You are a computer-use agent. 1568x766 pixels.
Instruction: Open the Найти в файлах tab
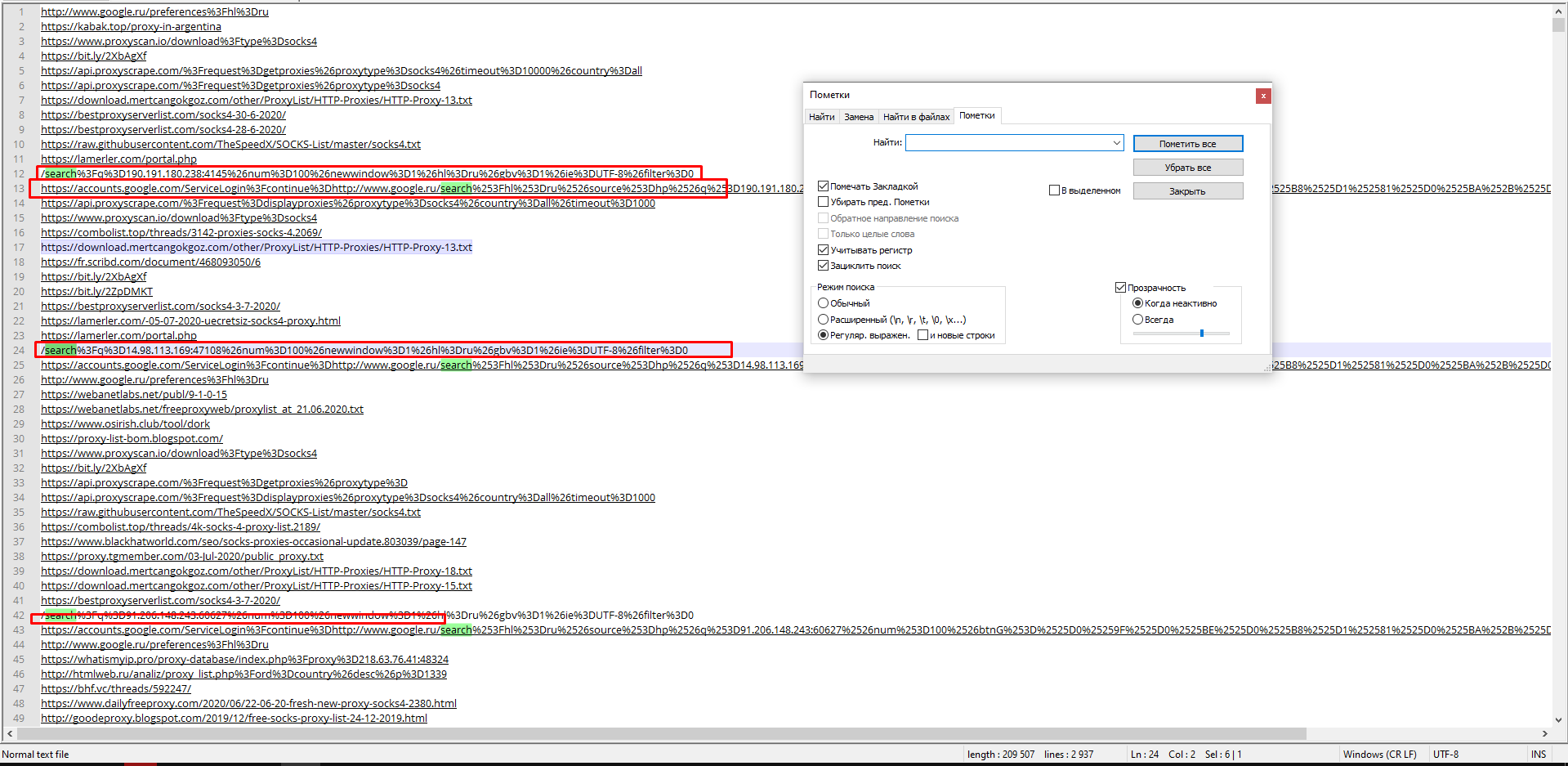[916, 117]
